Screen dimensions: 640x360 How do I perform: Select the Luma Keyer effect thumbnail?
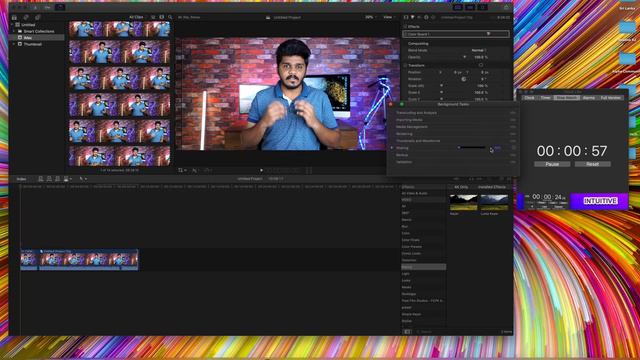(494, 202)
